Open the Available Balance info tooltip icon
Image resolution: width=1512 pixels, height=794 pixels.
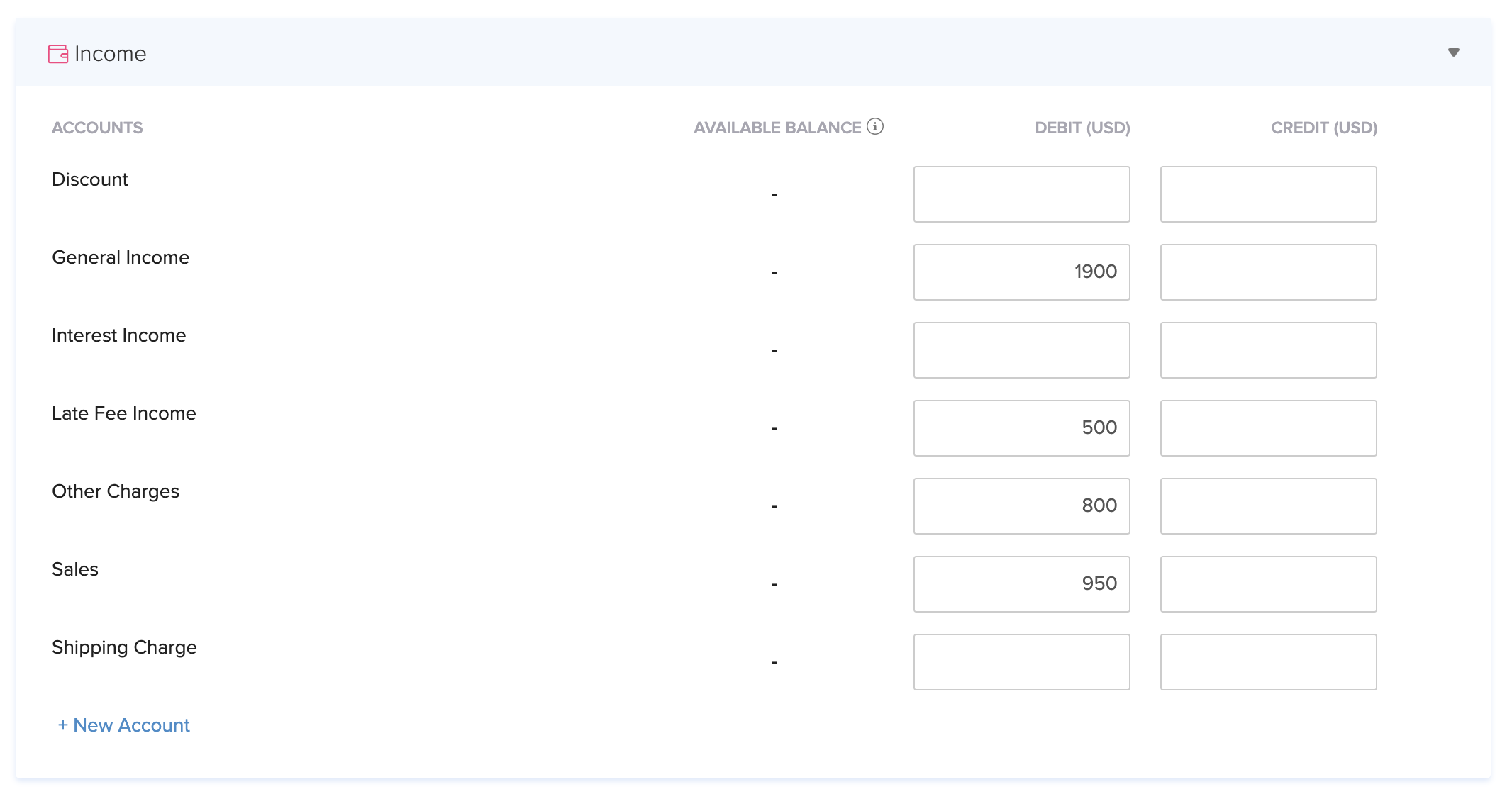877,126
